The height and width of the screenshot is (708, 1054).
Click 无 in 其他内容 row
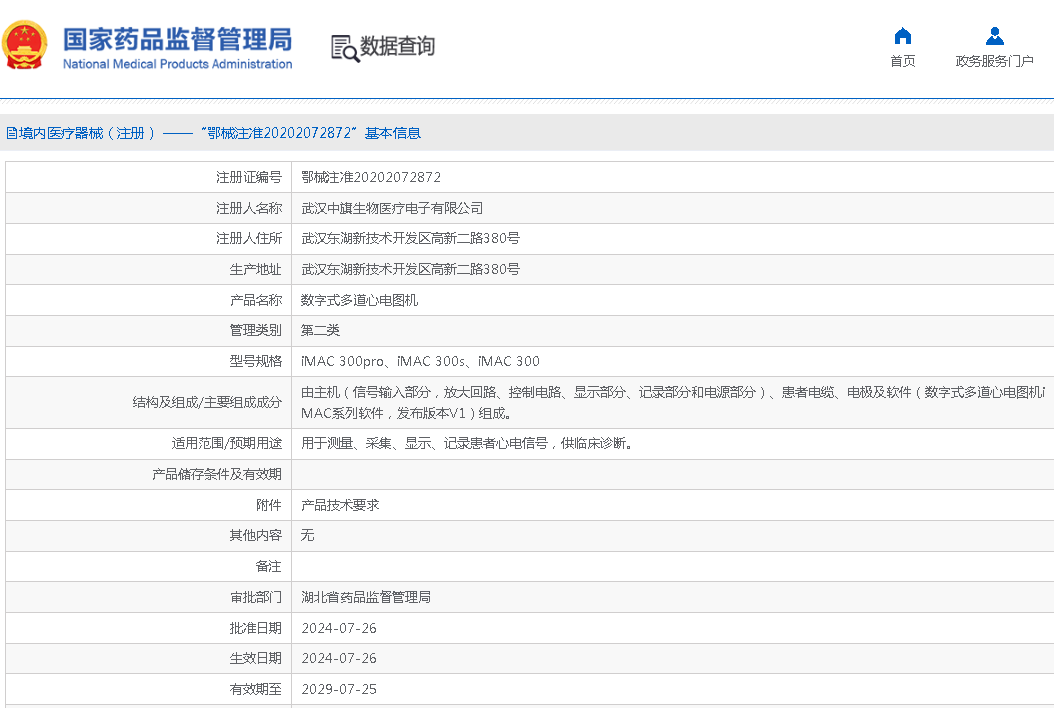(307, 535)
